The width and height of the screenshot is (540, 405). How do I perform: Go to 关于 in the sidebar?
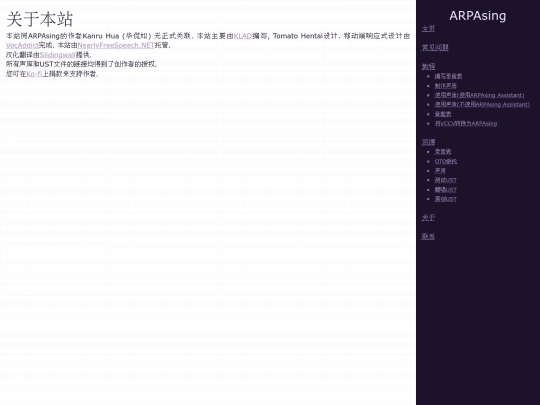pyautogui.click(x=428, y=218)
